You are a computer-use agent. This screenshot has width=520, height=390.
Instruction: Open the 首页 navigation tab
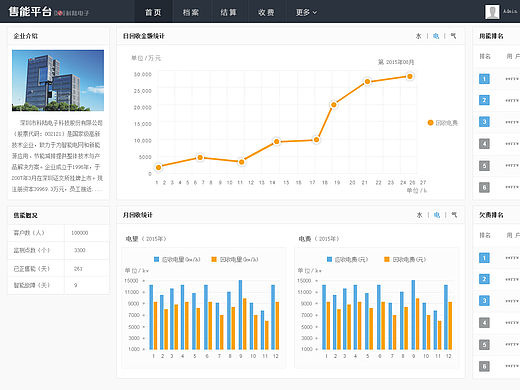click(x=153, y=12)
